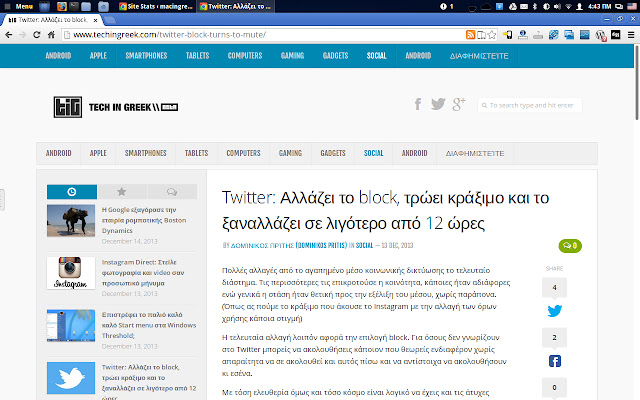This screenshot has width=640, height=400.
Task: Share article via Twitter bird share icon
Action: 554,311
